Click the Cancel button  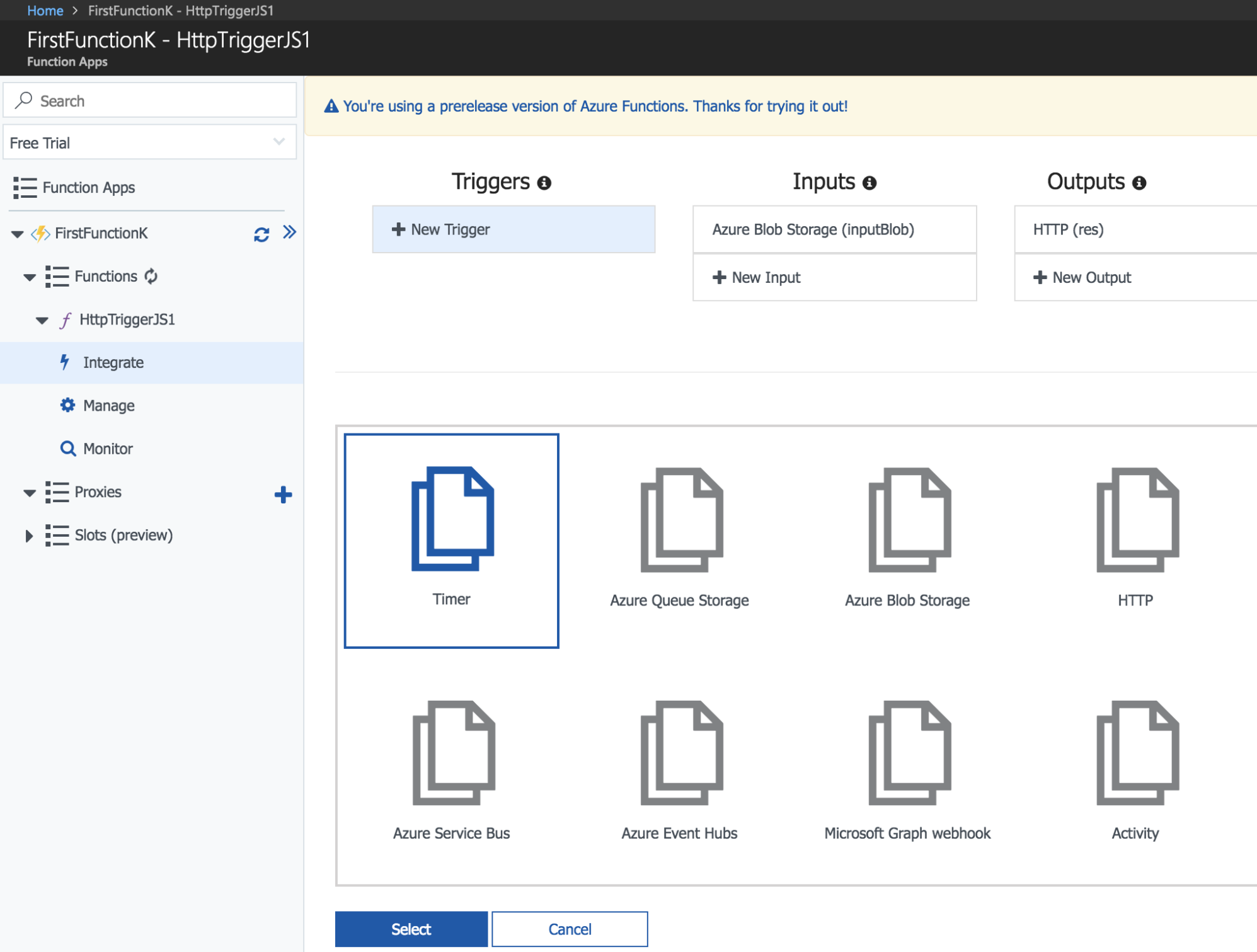[570, 929]
